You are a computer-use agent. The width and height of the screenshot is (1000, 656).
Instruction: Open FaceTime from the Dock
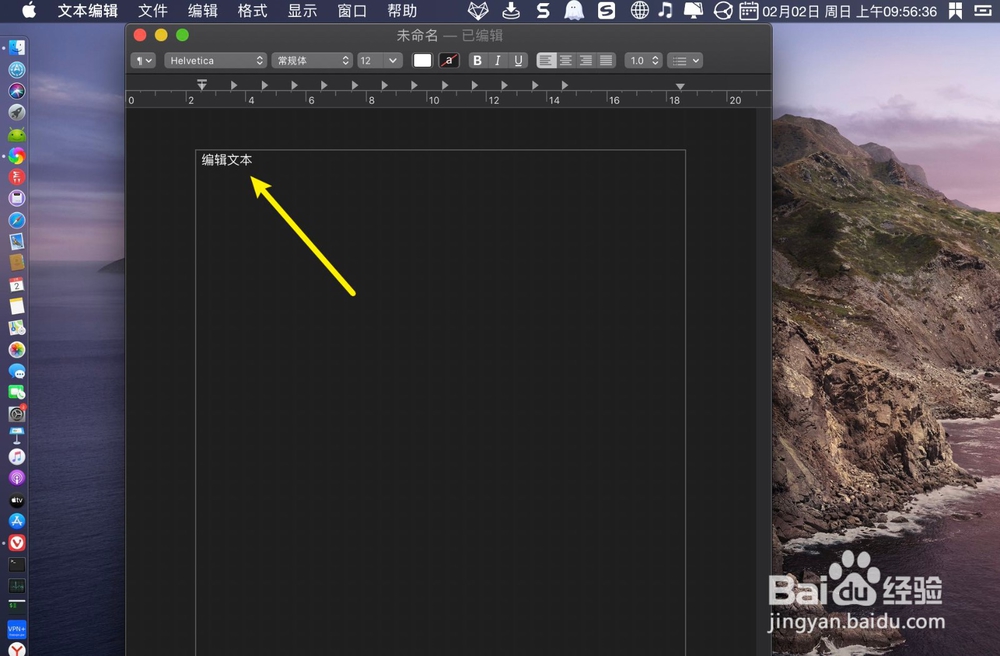(x=17, y=393)
